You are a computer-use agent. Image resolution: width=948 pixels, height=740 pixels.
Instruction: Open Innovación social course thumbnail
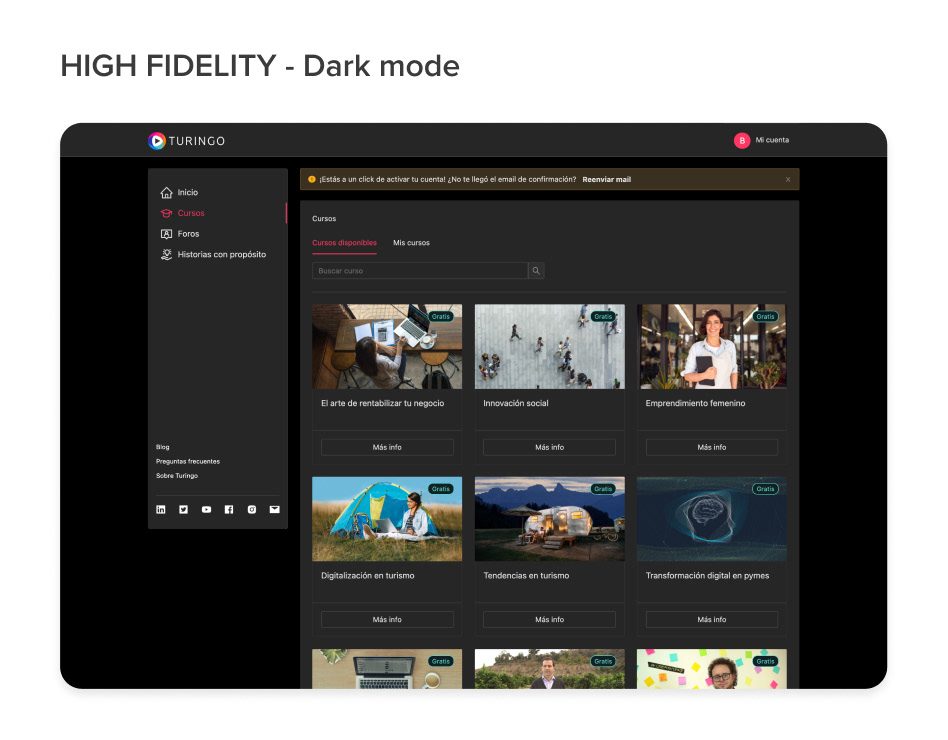pos(550,346)
